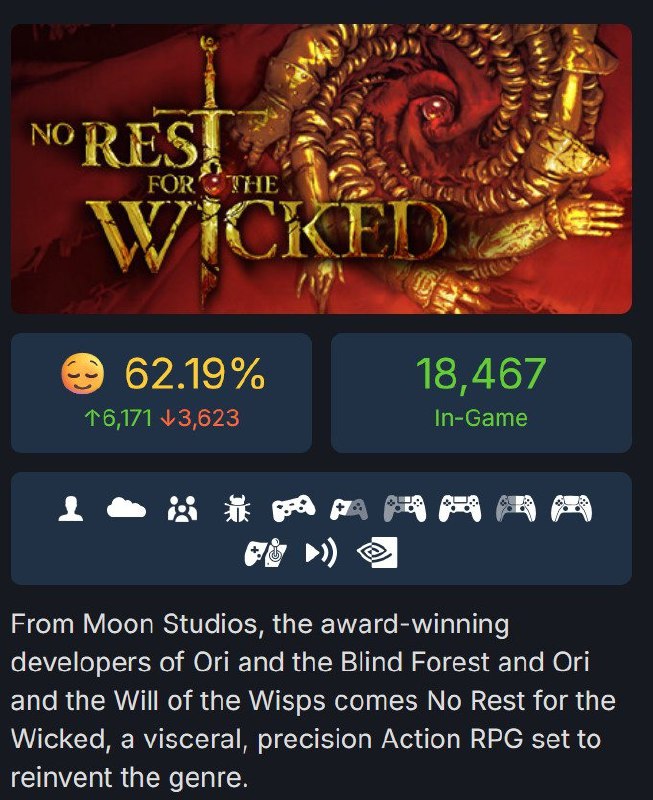
Task: Select the Remote Play streaming icon
Action: tap(321, 553)
